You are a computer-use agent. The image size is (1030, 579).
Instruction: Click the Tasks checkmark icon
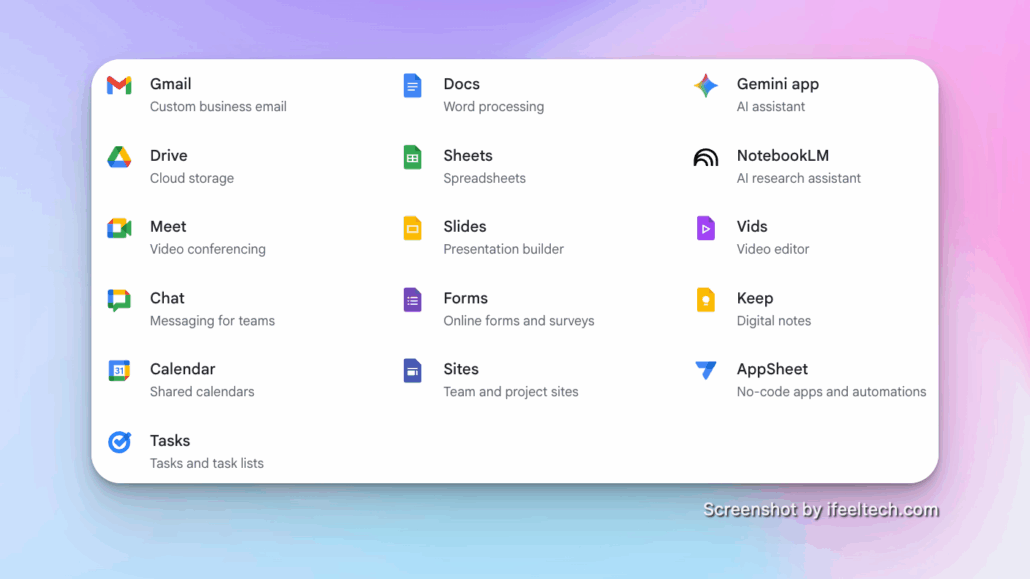pyautogui.click(x=119, y=442)
